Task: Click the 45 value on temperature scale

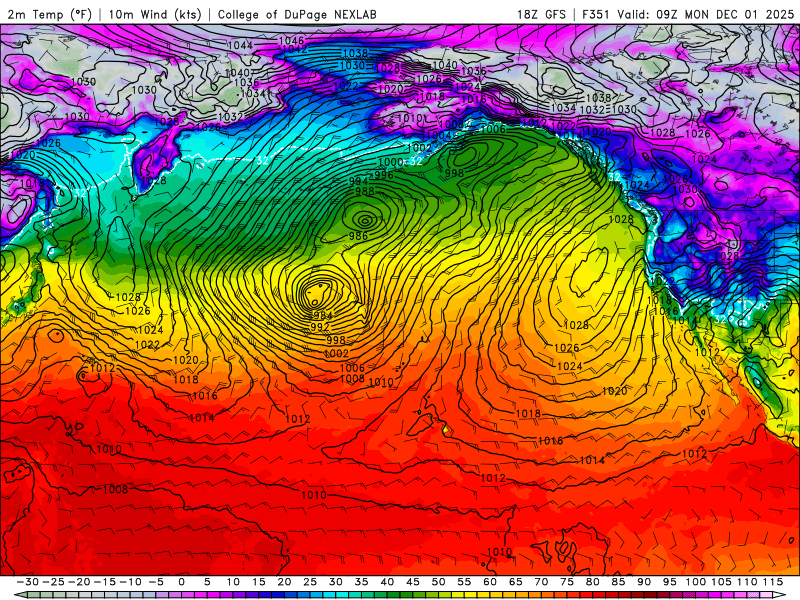Action: coord(413,582)
